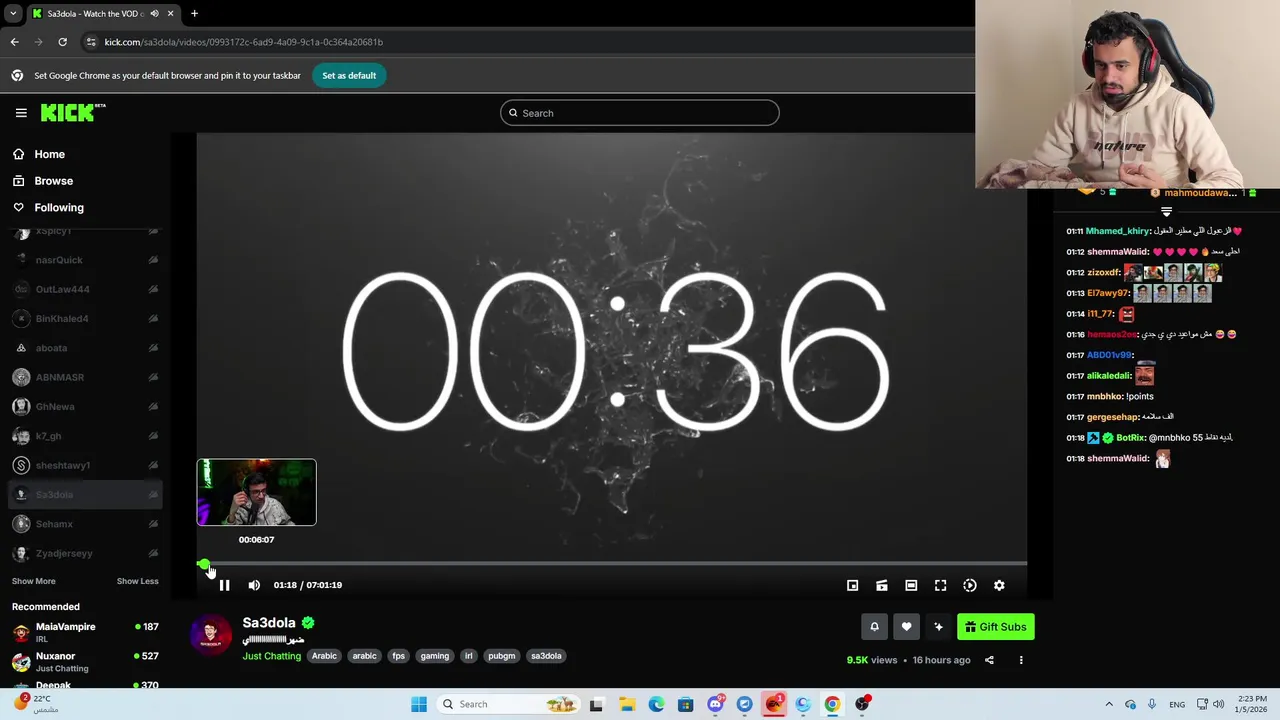
Task: Share the video
Action: click(989, 660)
